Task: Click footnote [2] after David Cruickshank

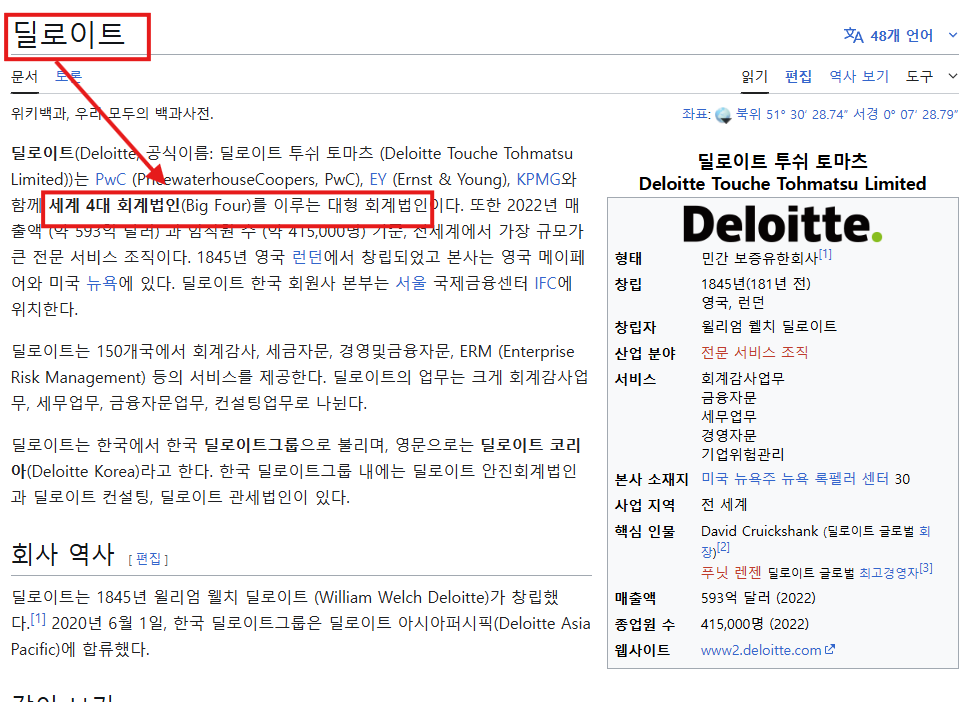Action: tap(723, 547)
